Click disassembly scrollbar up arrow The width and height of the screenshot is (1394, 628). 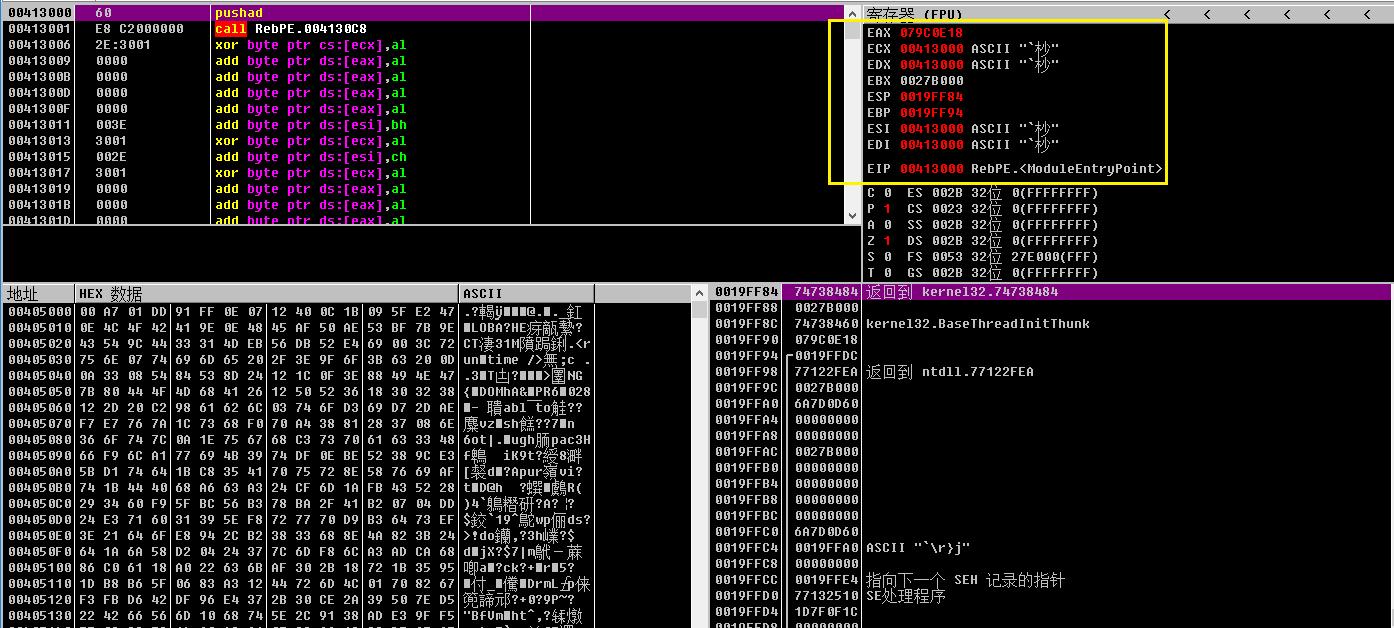[853, 13]
